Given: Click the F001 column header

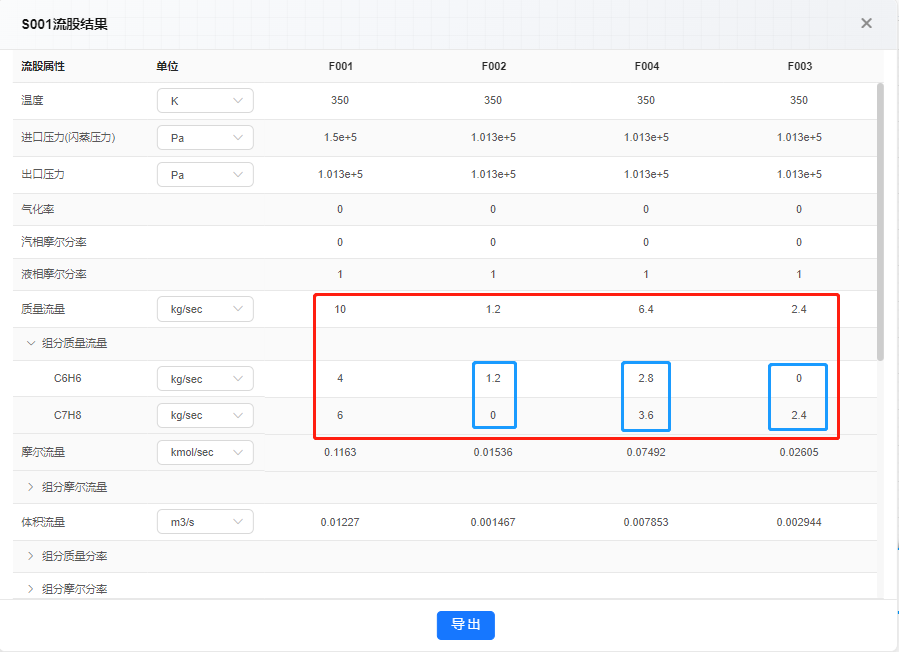Looking at the screenshot, I should (x=341, y=66).
